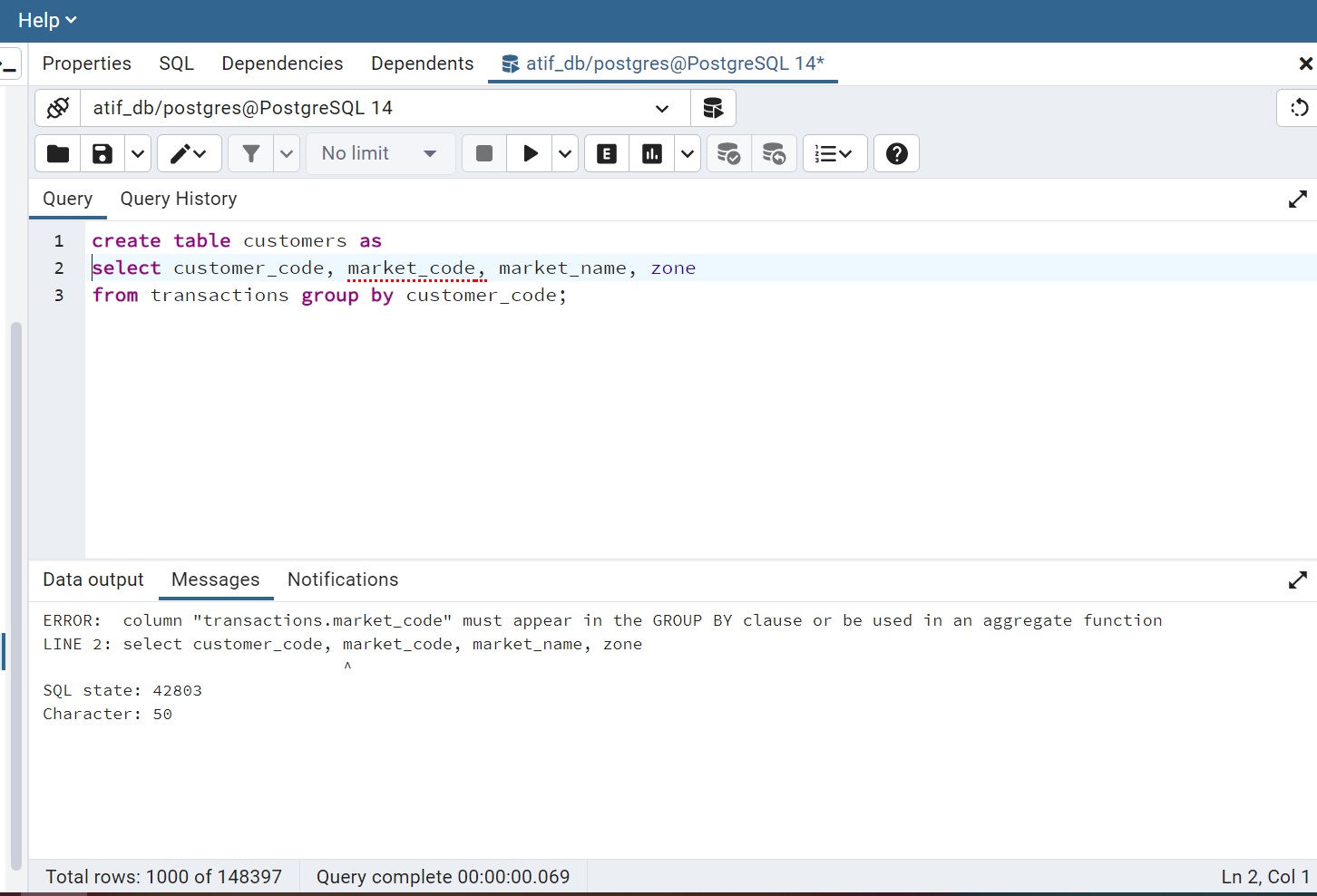Click 'Query complete 00:00:00.069' status
The width and height of the screenshot is (1317, 896).
tap(443, 877)
